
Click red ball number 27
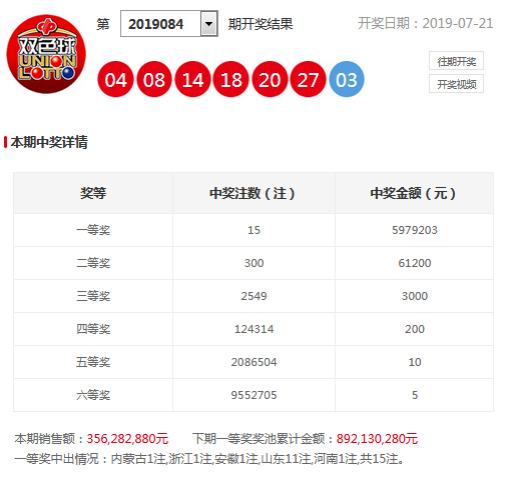[308, 79]
